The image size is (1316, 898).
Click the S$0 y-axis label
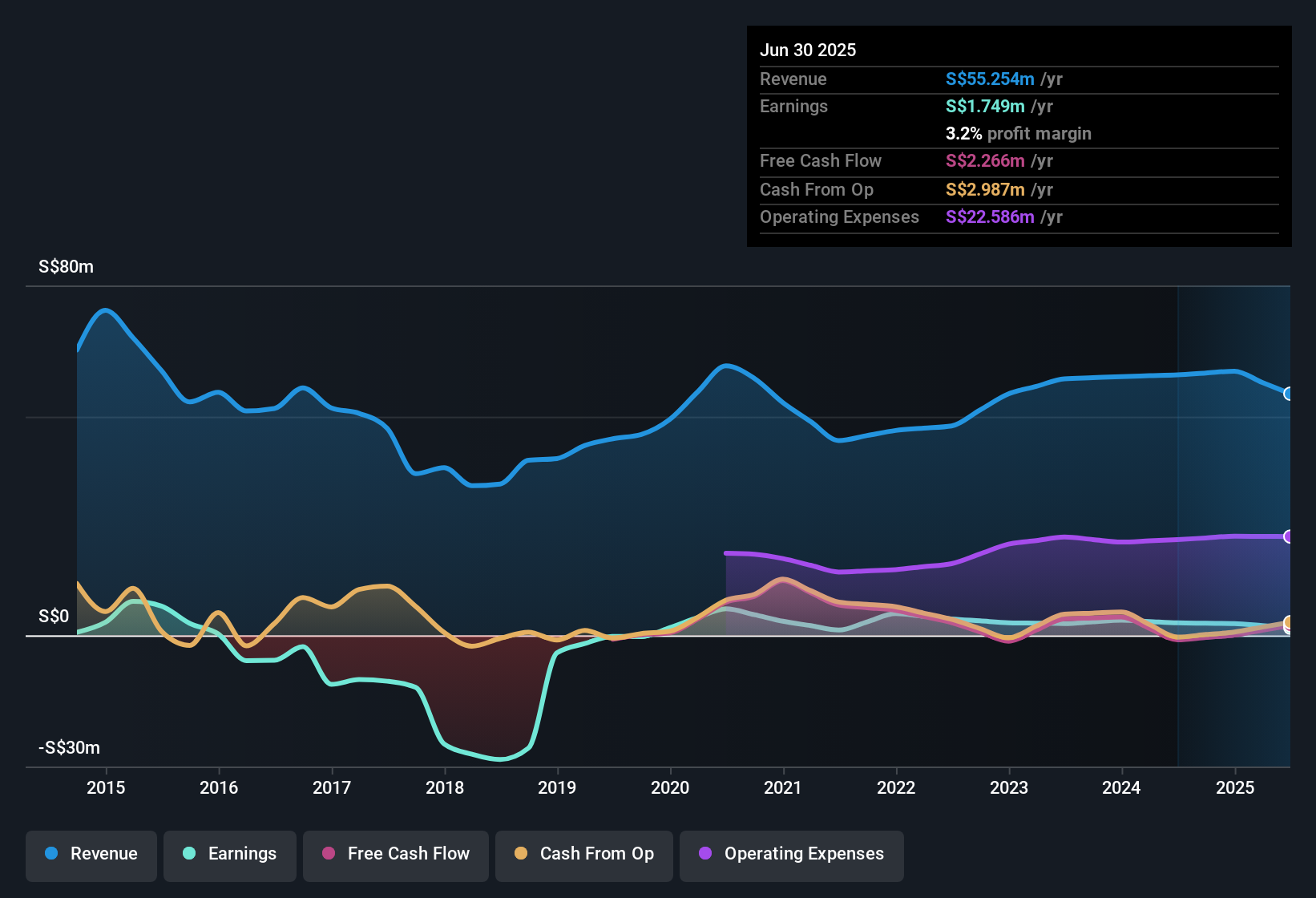pyautogui.click(x=54, y=616)
